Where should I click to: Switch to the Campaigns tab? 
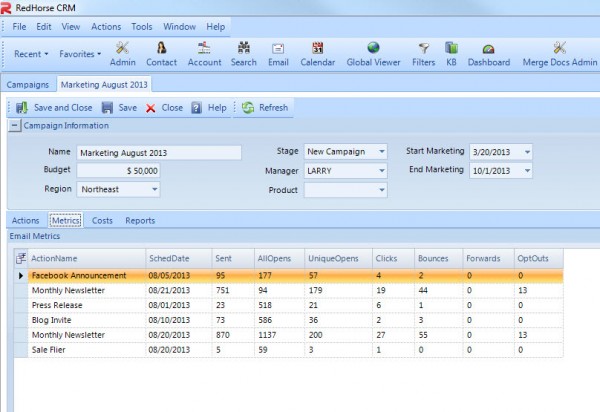[x=28, y=85]
